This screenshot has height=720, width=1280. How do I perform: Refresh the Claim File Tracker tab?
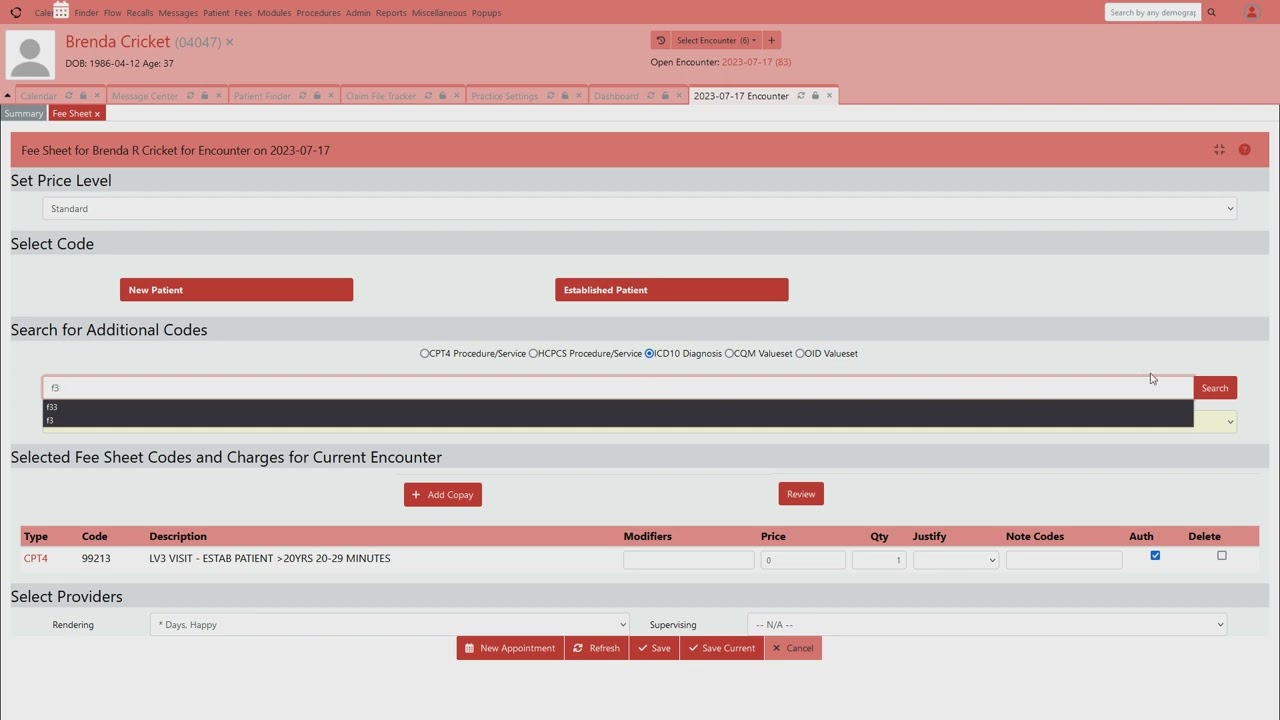(x=428, y=96)
